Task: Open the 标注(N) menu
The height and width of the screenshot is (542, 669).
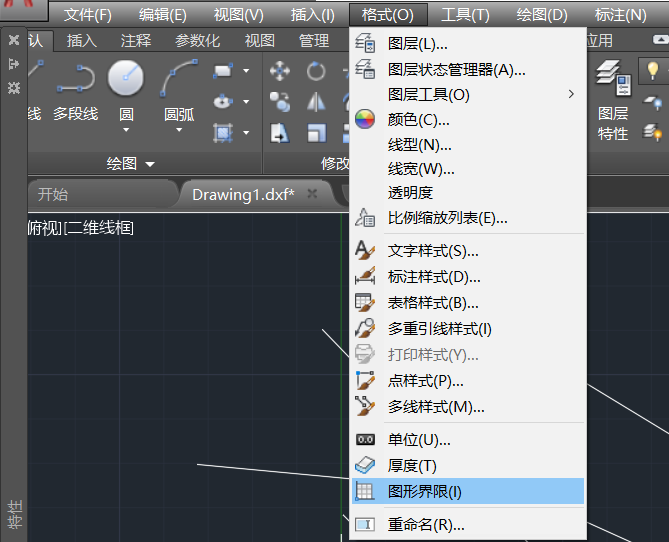Action: [x=620, y=15]
